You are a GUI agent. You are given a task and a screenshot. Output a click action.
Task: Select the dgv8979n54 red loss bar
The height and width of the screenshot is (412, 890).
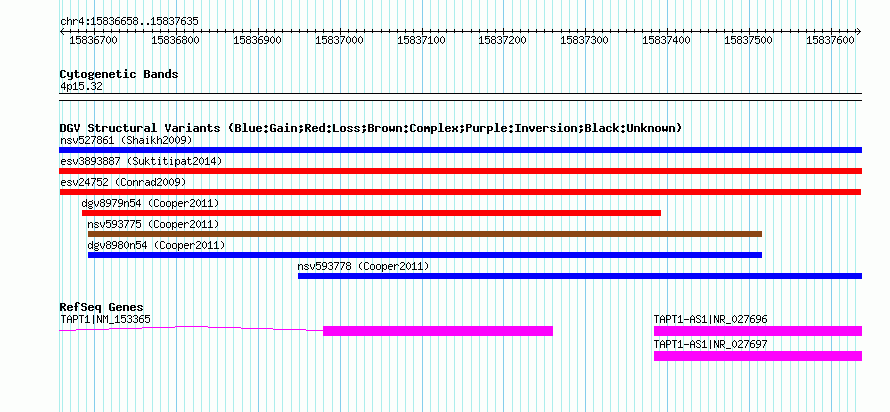click(371, 213)
